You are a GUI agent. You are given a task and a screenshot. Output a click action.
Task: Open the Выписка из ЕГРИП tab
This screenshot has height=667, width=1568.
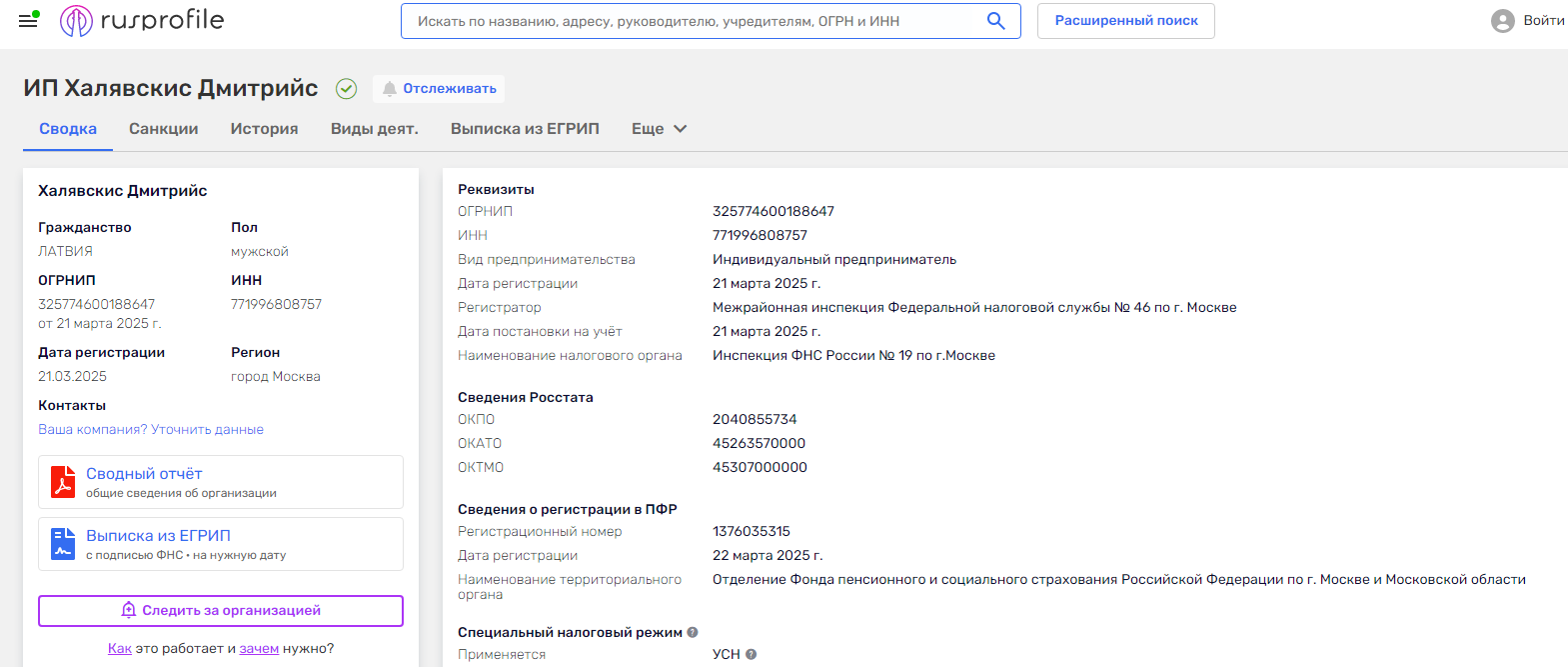525,129
